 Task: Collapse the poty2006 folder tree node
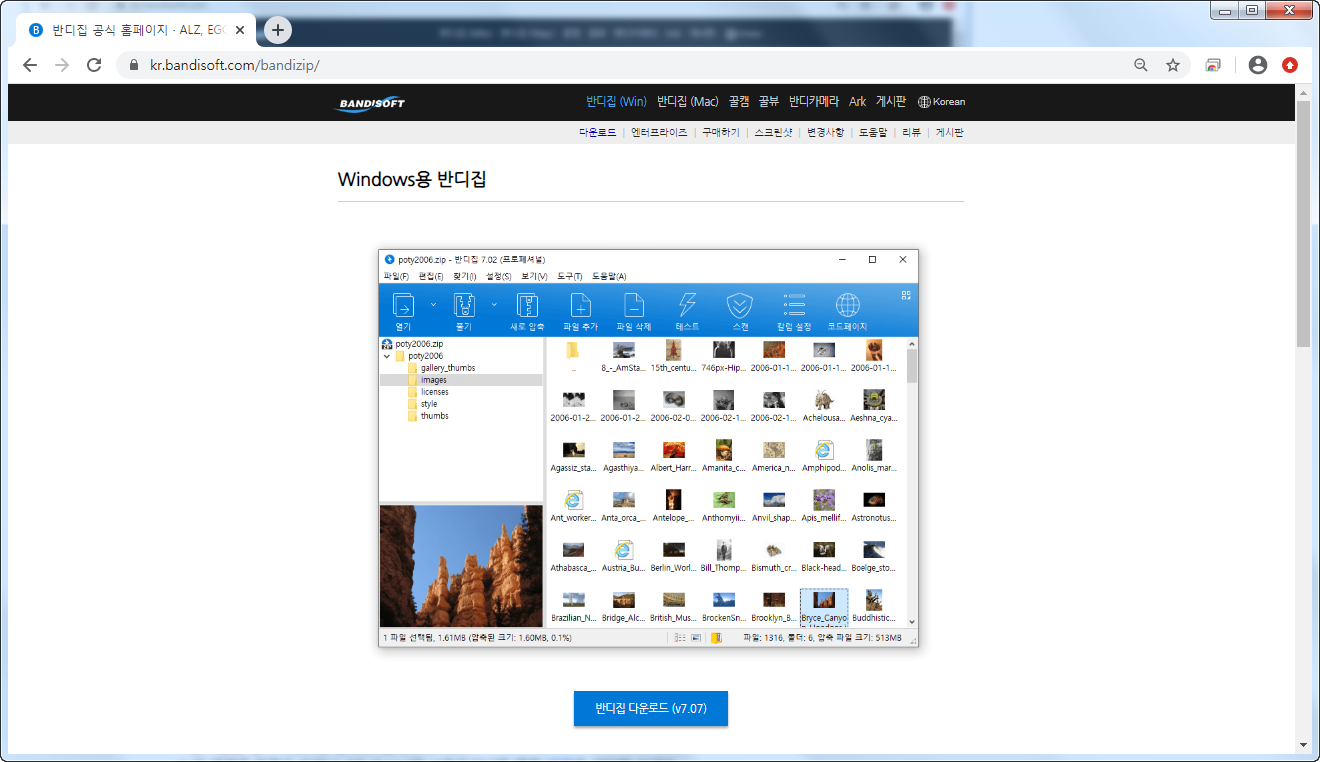click(x=387, y=356)
